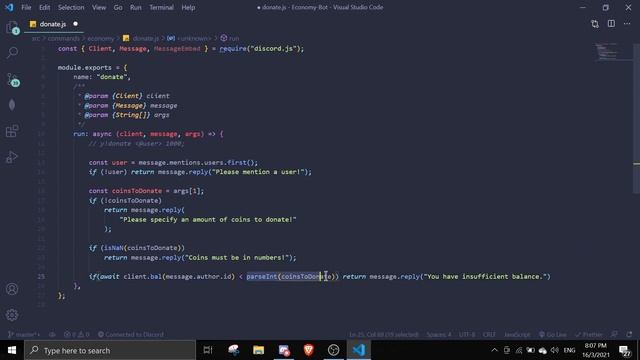
Task: Open Brave browser from the taskbar
Action: coord(309,350)
